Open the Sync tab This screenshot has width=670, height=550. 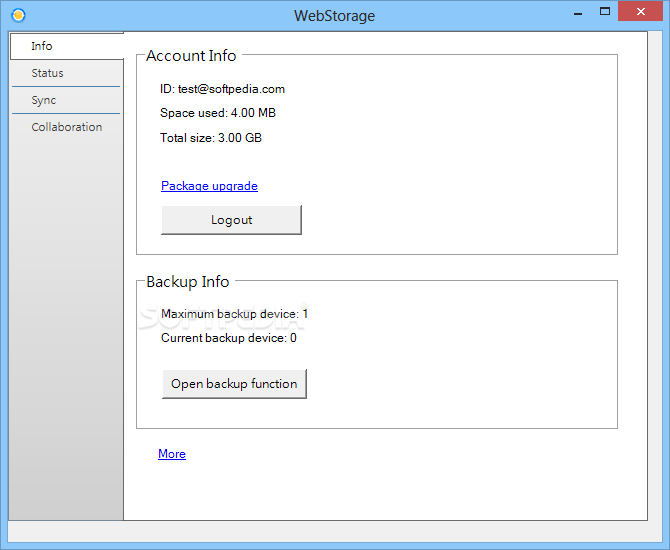tap(66, 100)
